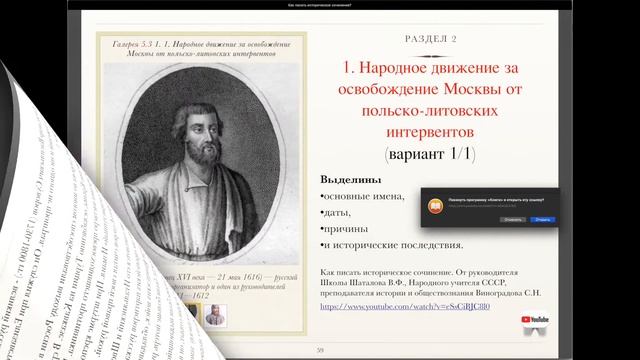Click the bullet '•даты,'
640x360 pixels.
pos(336,213)
